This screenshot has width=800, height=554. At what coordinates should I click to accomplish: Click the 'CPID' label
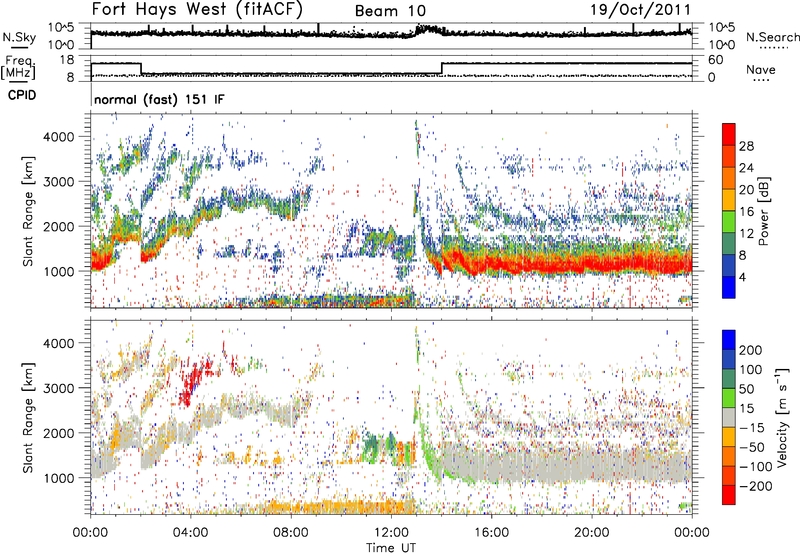22,95
